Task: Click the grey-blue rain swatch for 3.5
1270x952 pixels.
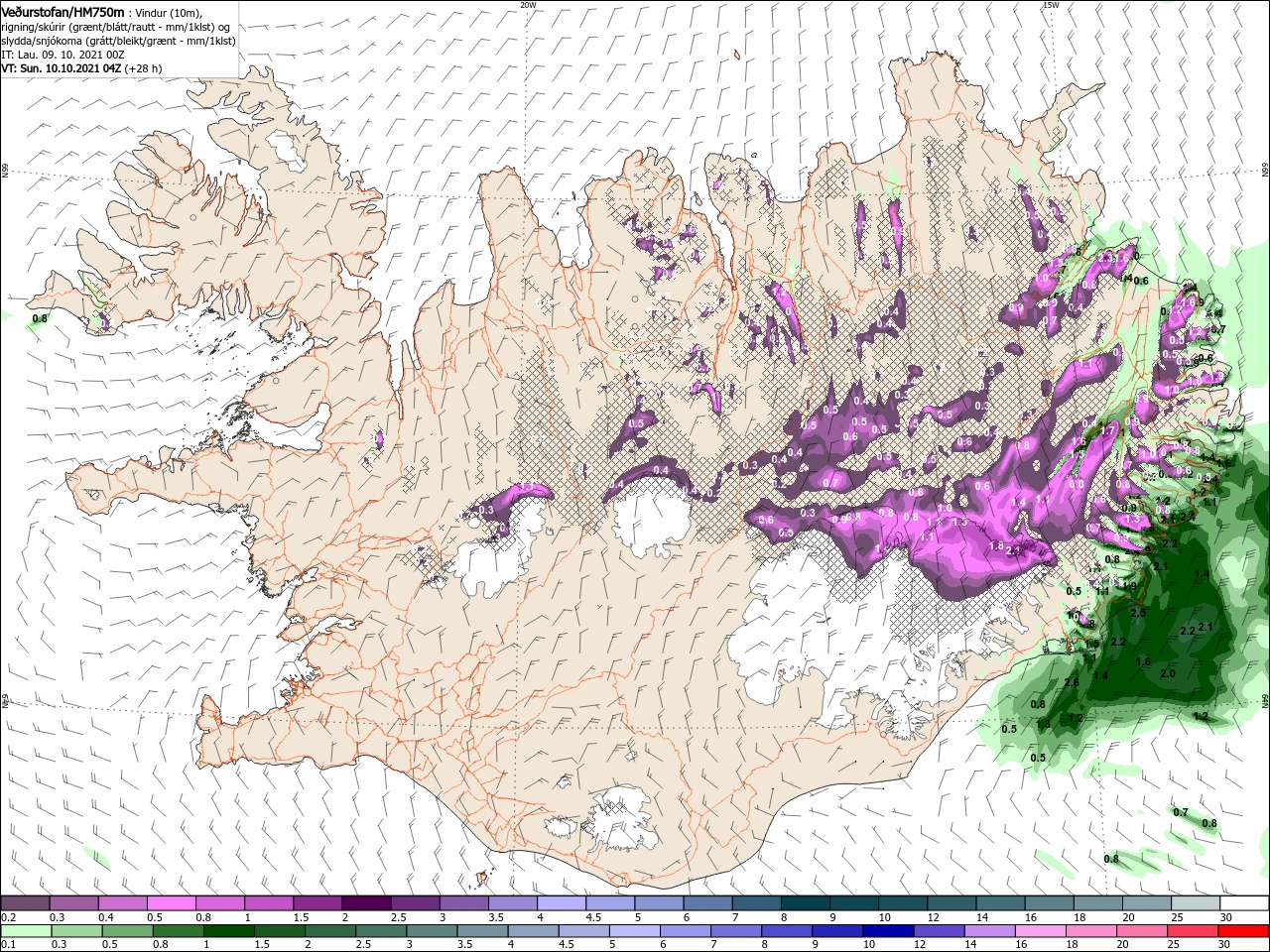Action: click(x=482, y=931)
